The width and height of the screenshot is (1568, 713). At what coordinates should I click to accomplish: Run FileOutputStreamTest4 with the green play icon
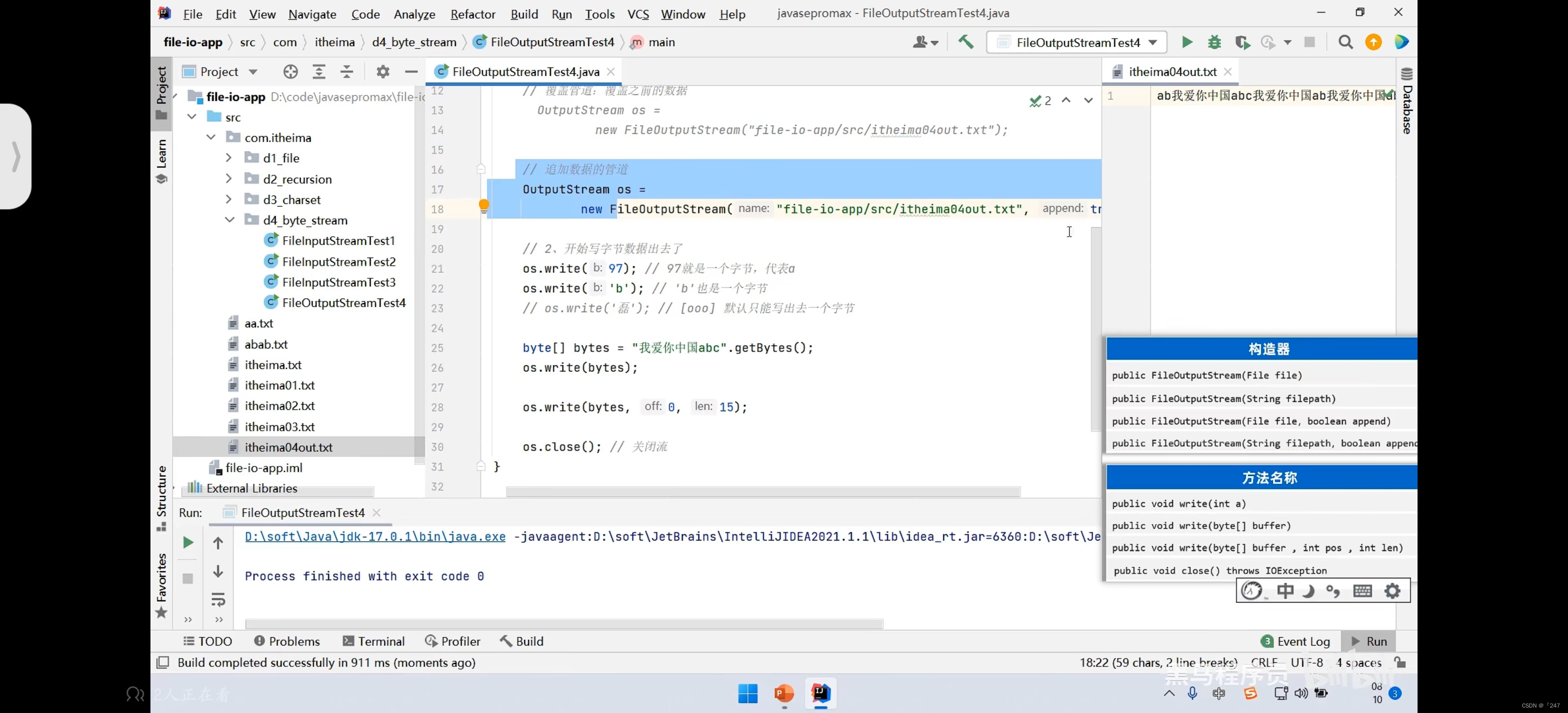[x=1186, y=42]
